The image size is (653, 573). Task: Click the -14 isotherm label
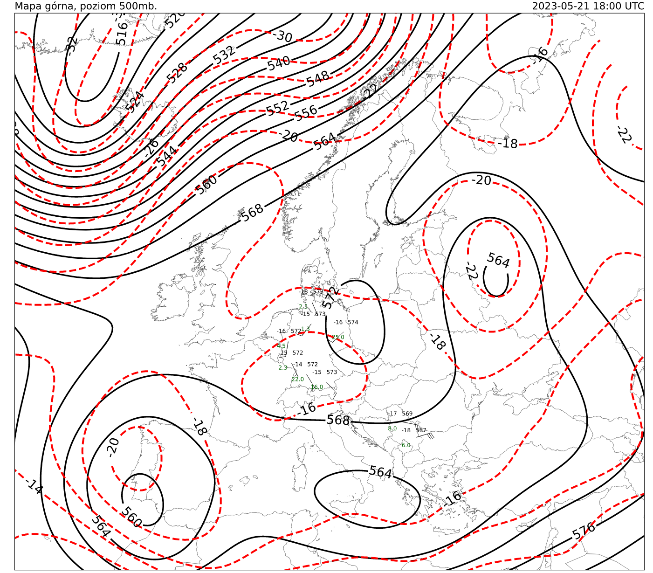[x=34, y=486]
